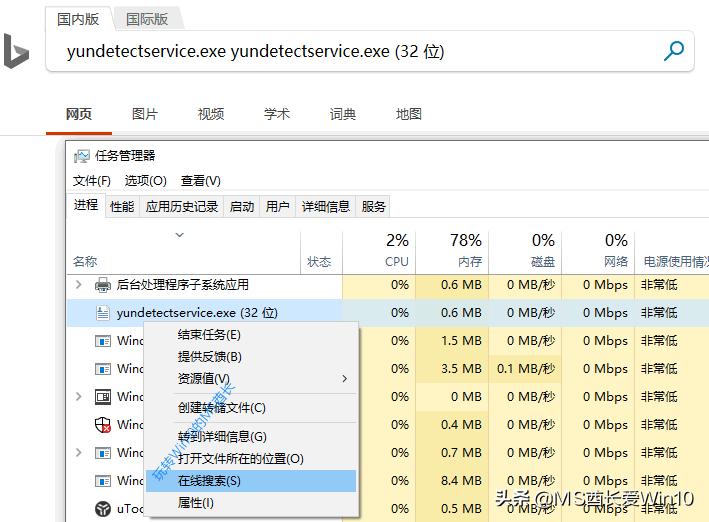Switch to the 进程 tab
The height and width of the screenshot is (522, 709).
click(x=86, y=205)
